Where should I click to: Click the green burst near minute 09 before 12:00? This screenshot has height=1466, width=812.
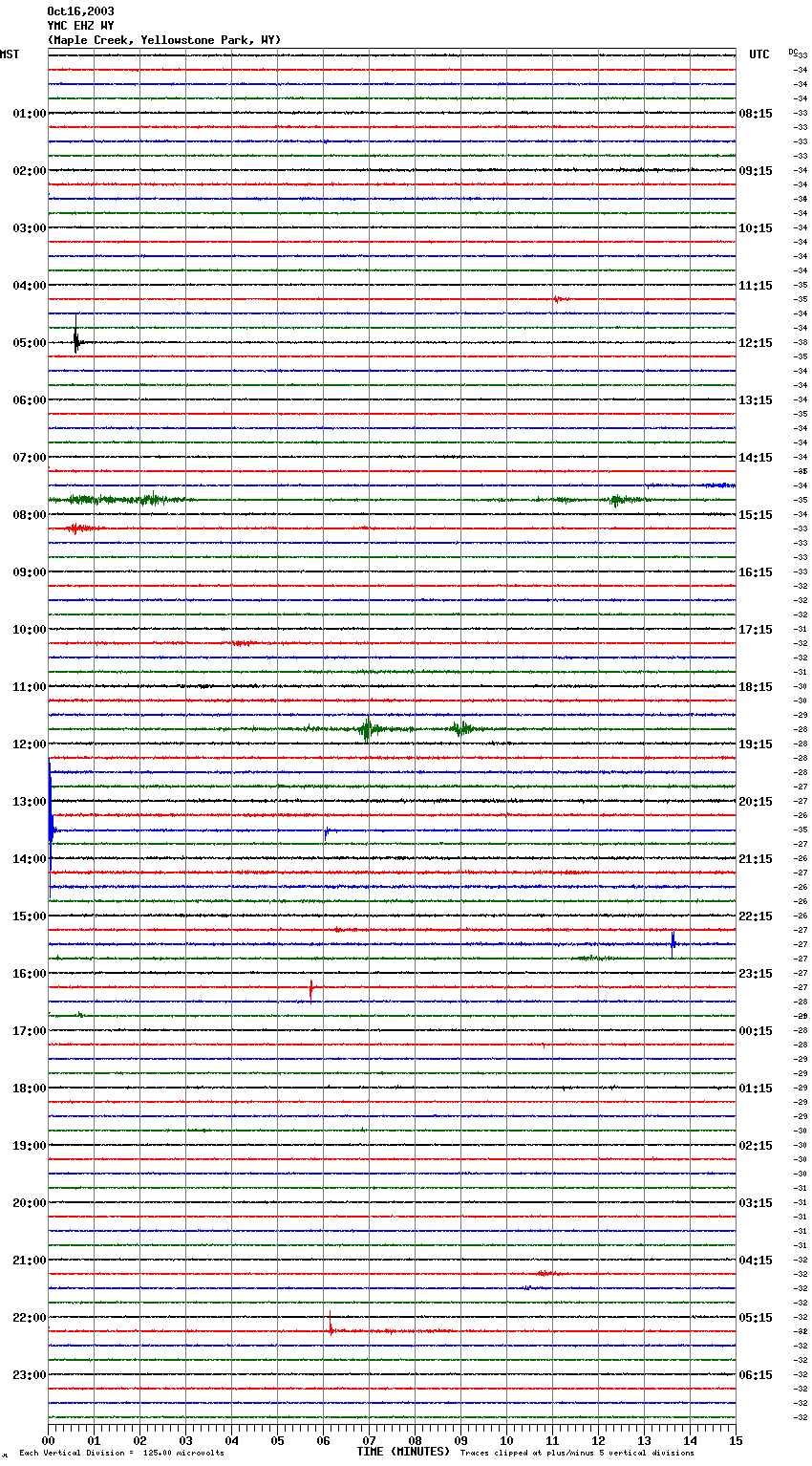462,729
